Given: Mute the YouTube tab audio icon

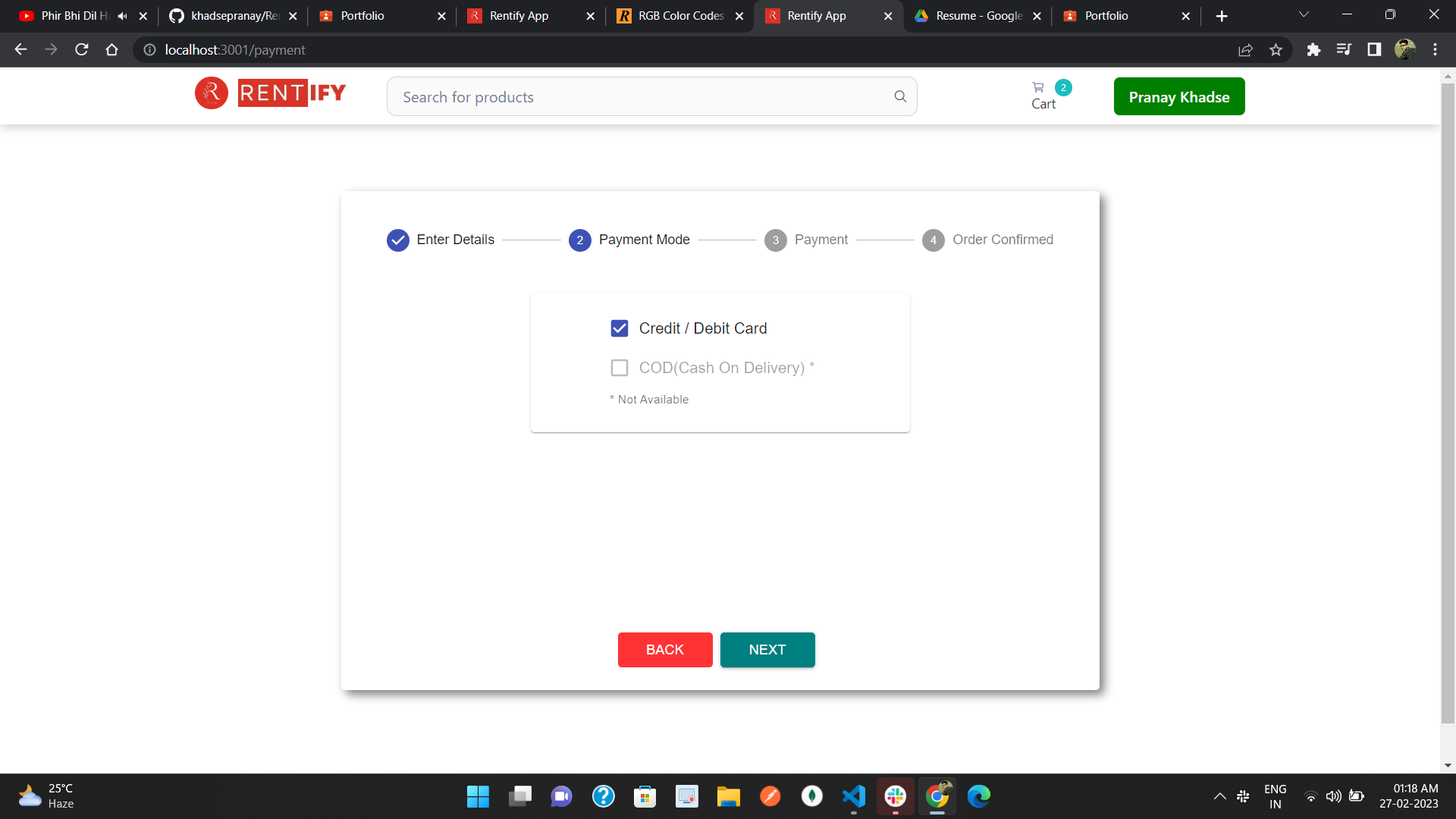Looking at the screenshot, I should tap(123, 16).
